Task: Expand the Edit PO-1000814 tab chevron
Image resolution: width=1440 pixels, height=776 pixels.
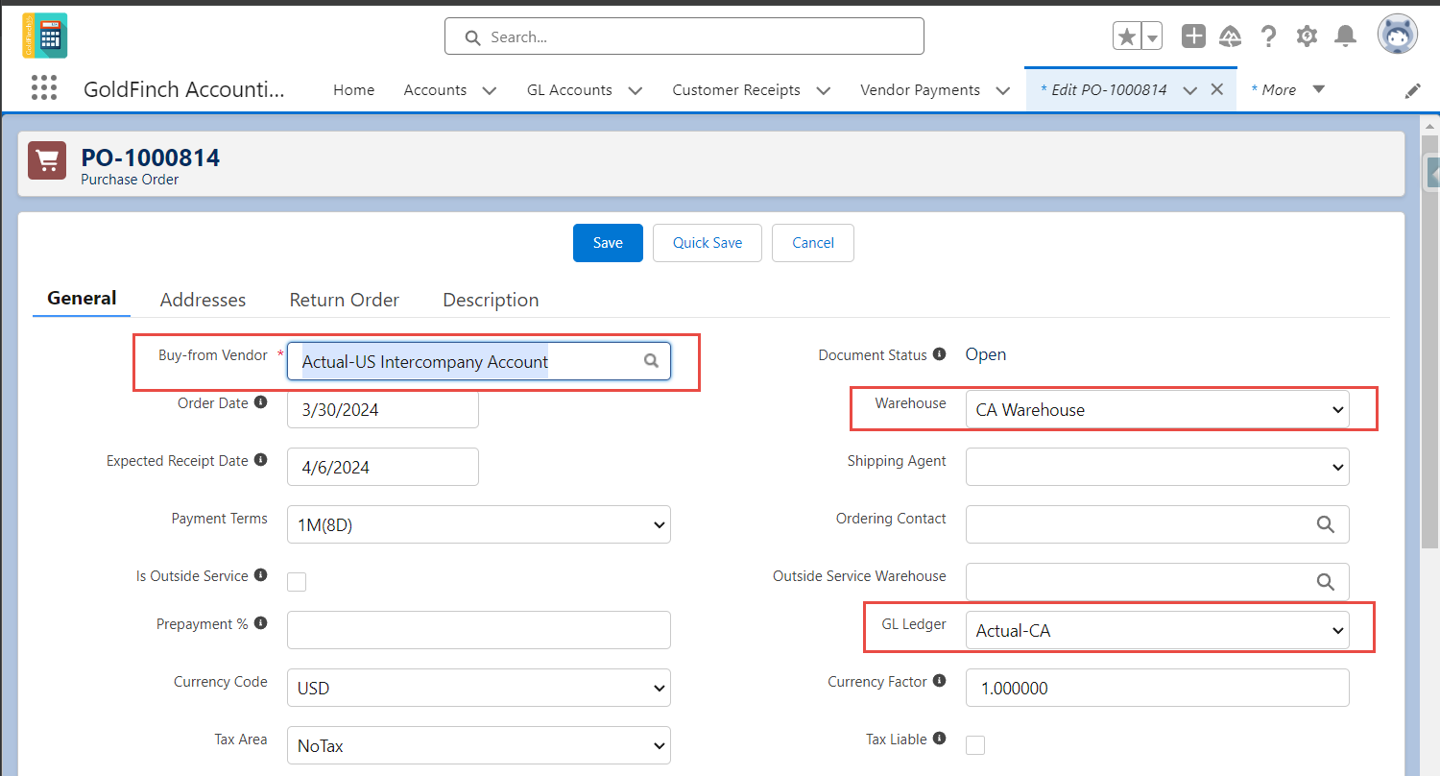Action: pyautogui.click(x=1190, y=90)
